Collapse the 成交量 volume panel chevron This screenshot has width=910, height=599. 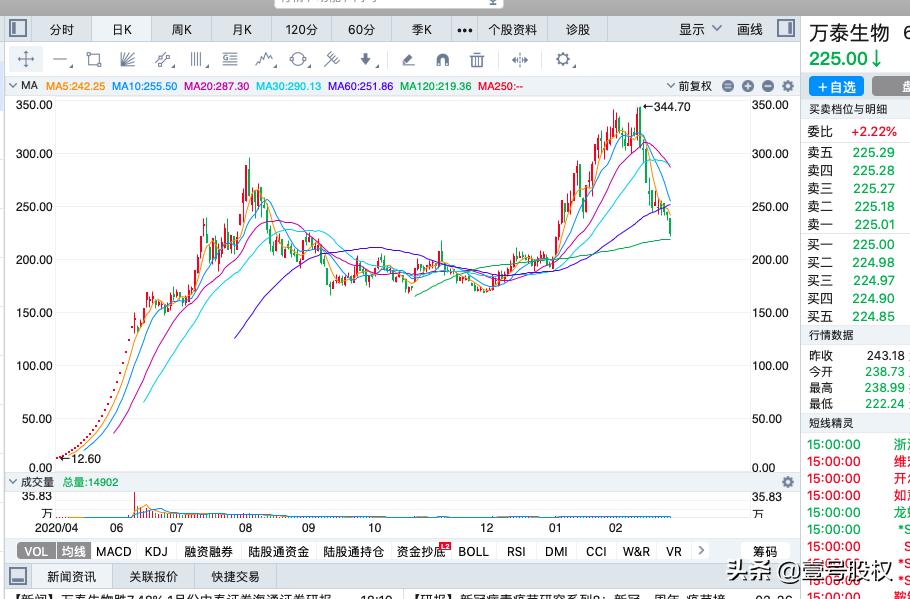[10, 481]
